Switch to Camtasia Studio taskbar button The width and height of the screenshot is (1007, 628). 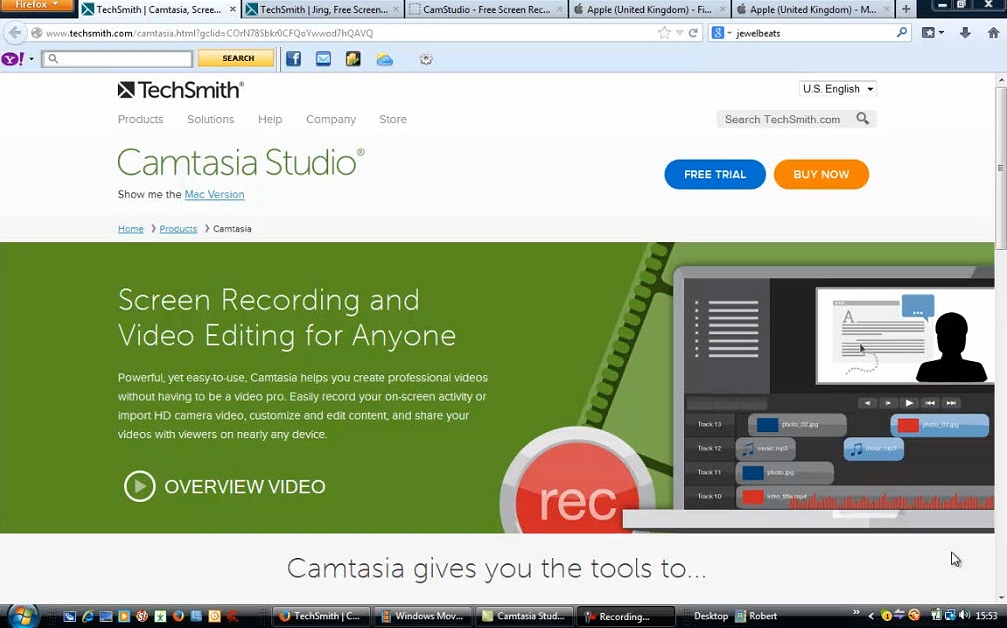525,616
